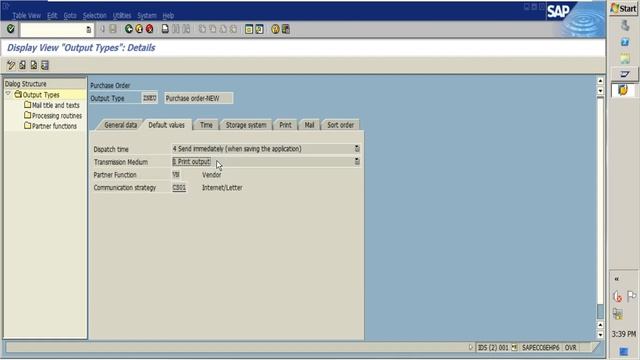640x360 pixels.
Task: Click the SAPECC6EHP6 server name in status bar
Action: click(x=540, y=348)
